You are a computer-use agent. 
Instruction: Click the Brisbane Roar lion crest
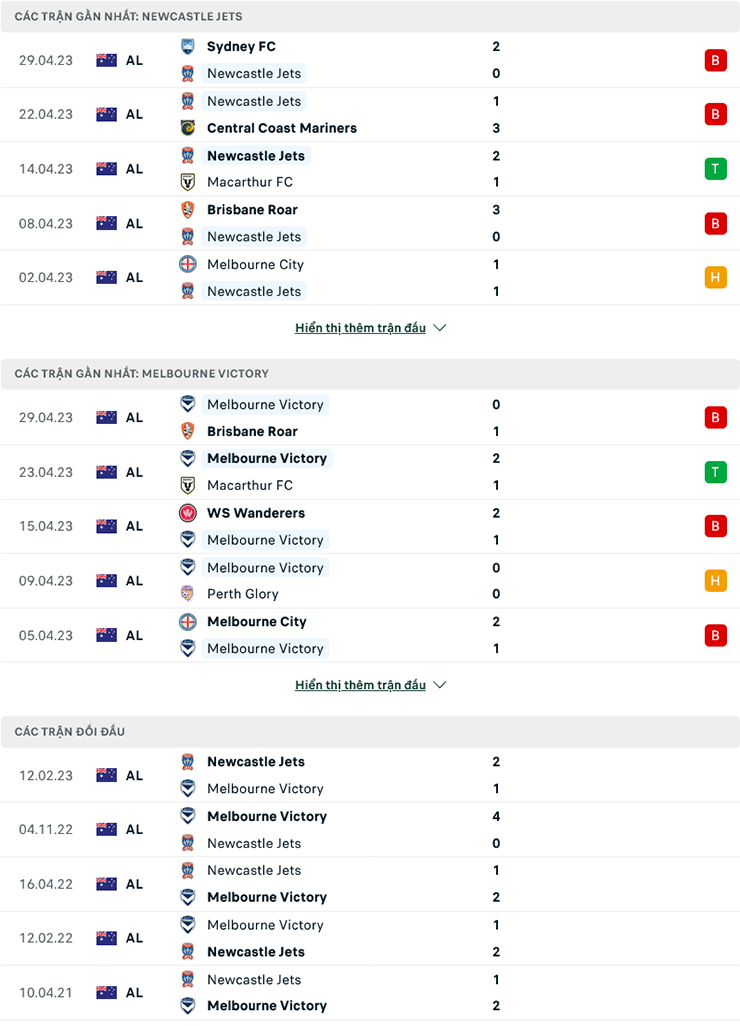[x=190, y=210]
